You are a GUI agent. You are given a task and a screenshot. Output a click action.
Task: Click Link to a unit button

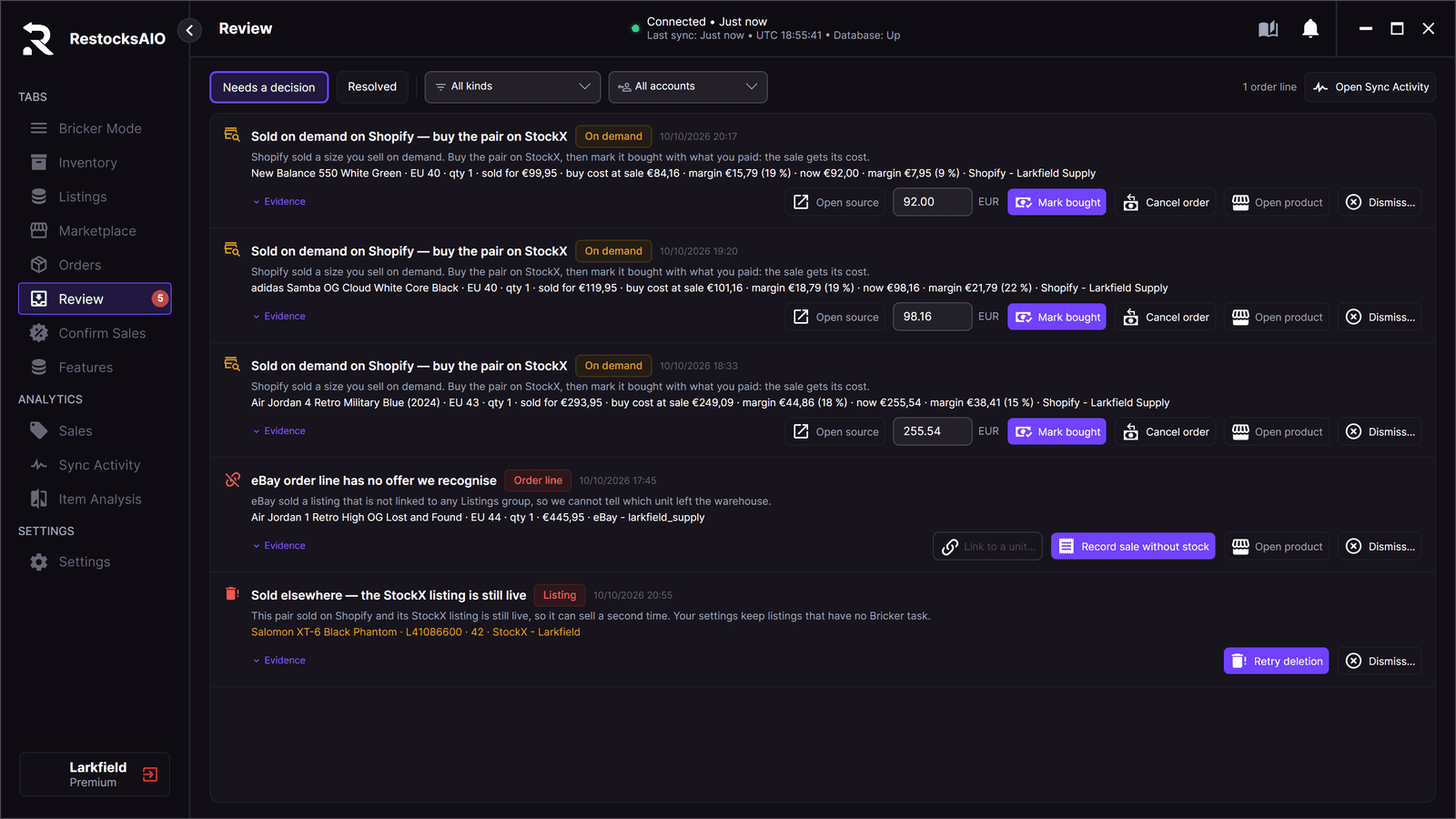tap(987, 546)
